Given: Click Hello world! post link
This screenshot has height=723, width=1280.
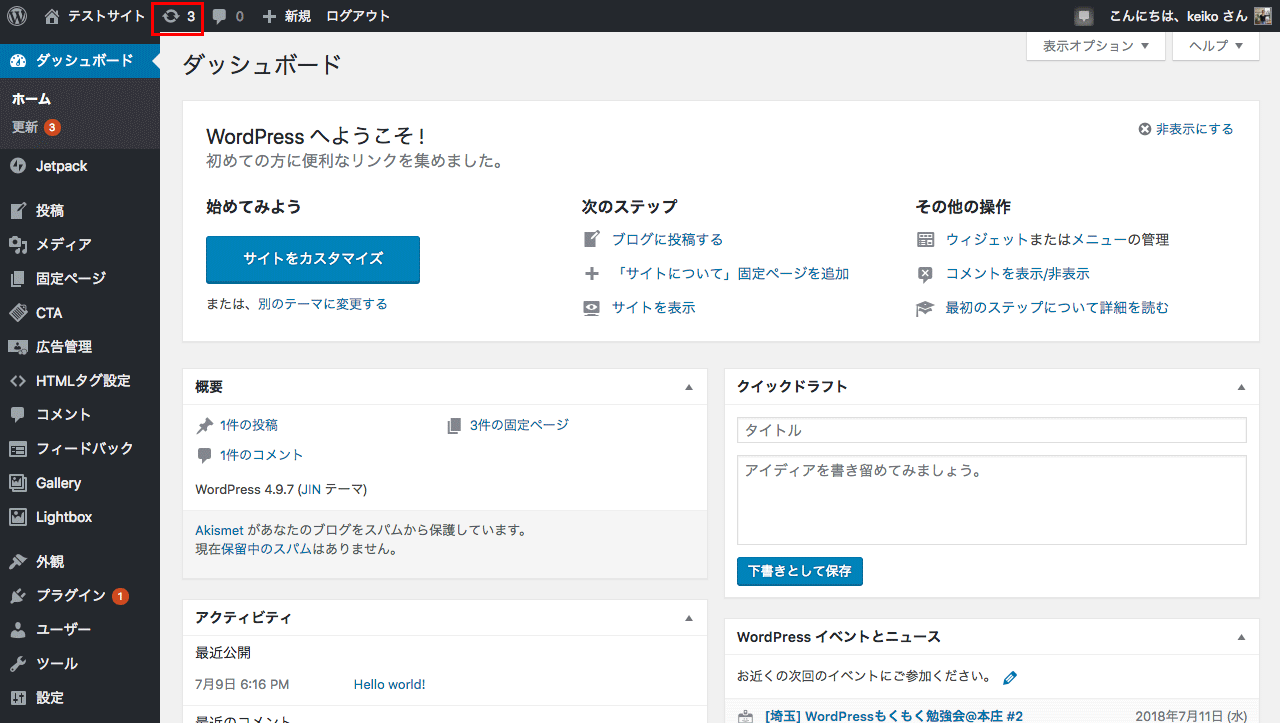Looking at the screenshot, I should point(389,685).
